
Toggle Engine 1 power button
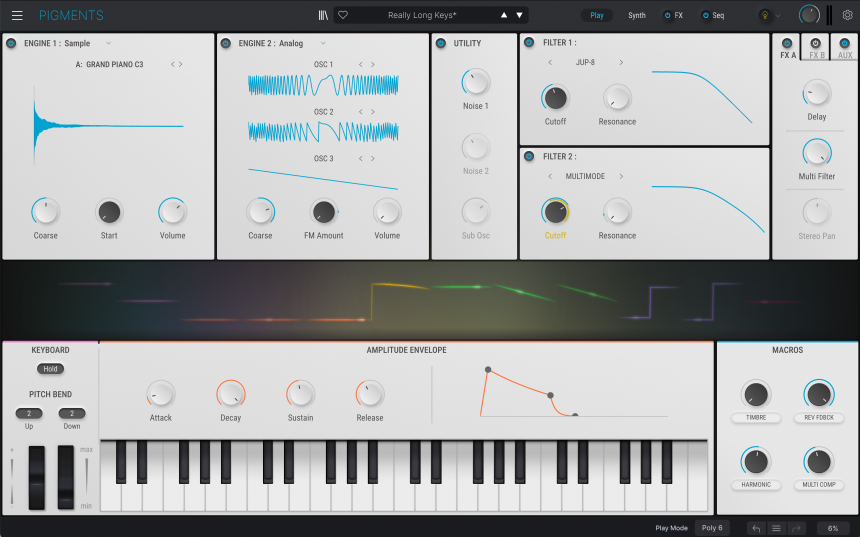pyautogui.click(x=11, y=43)
